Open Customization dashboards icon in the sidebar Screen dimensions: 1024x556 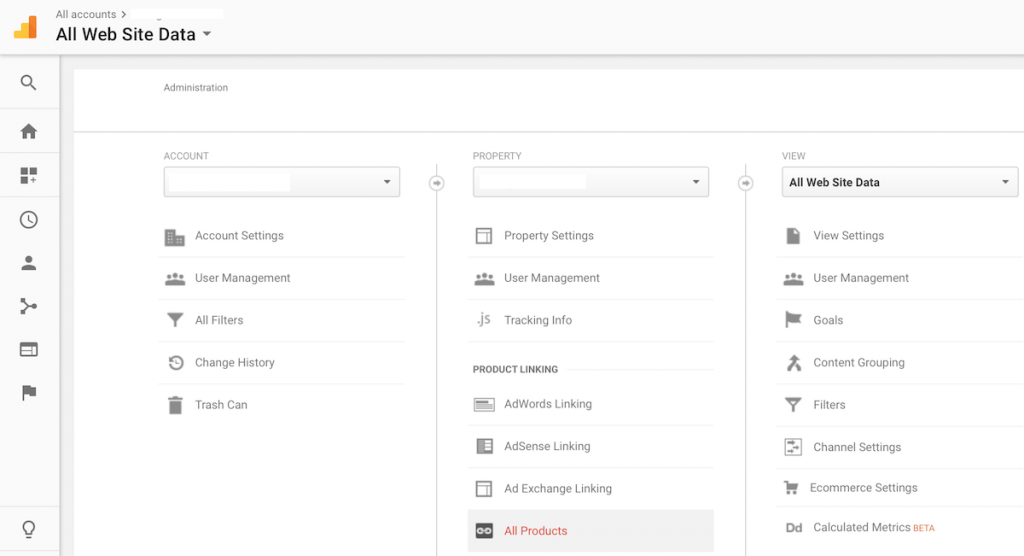click(28, 175)
